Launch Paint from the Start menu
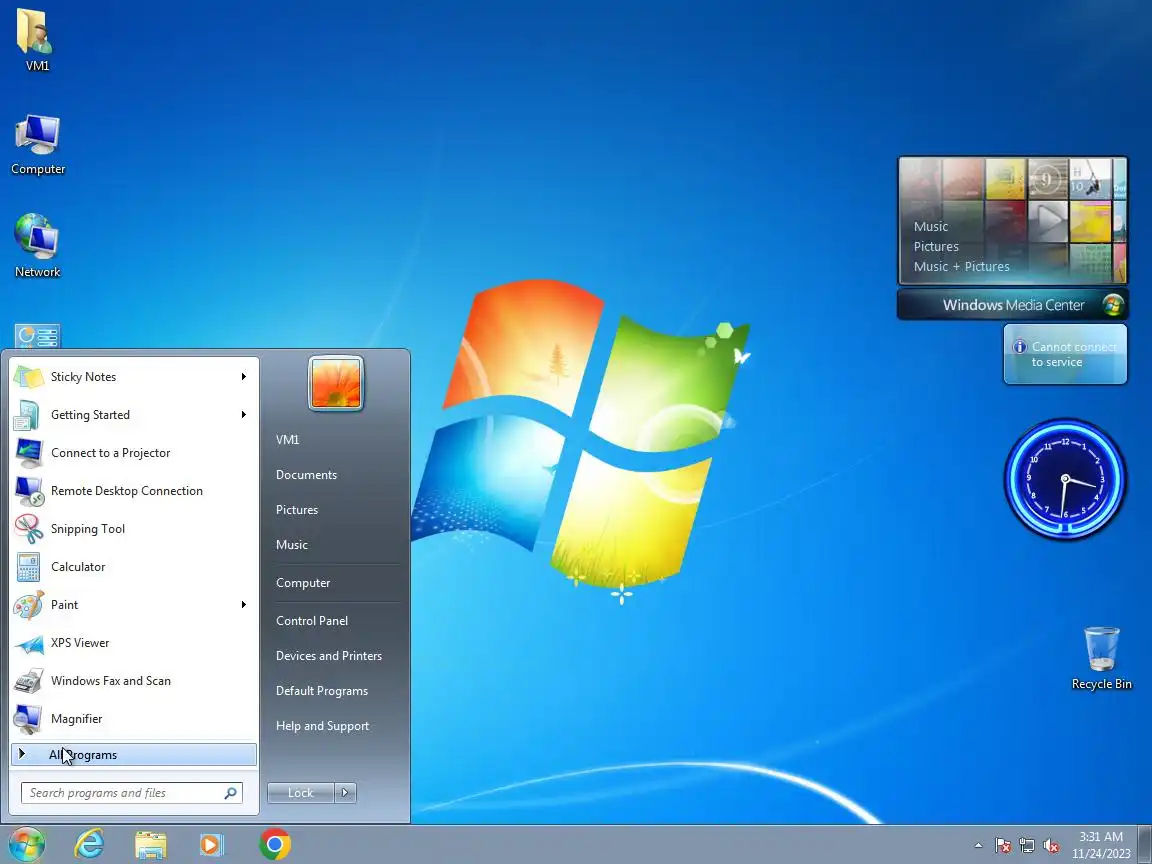This screenshot has height=864, width=1152. pos(134,605)
